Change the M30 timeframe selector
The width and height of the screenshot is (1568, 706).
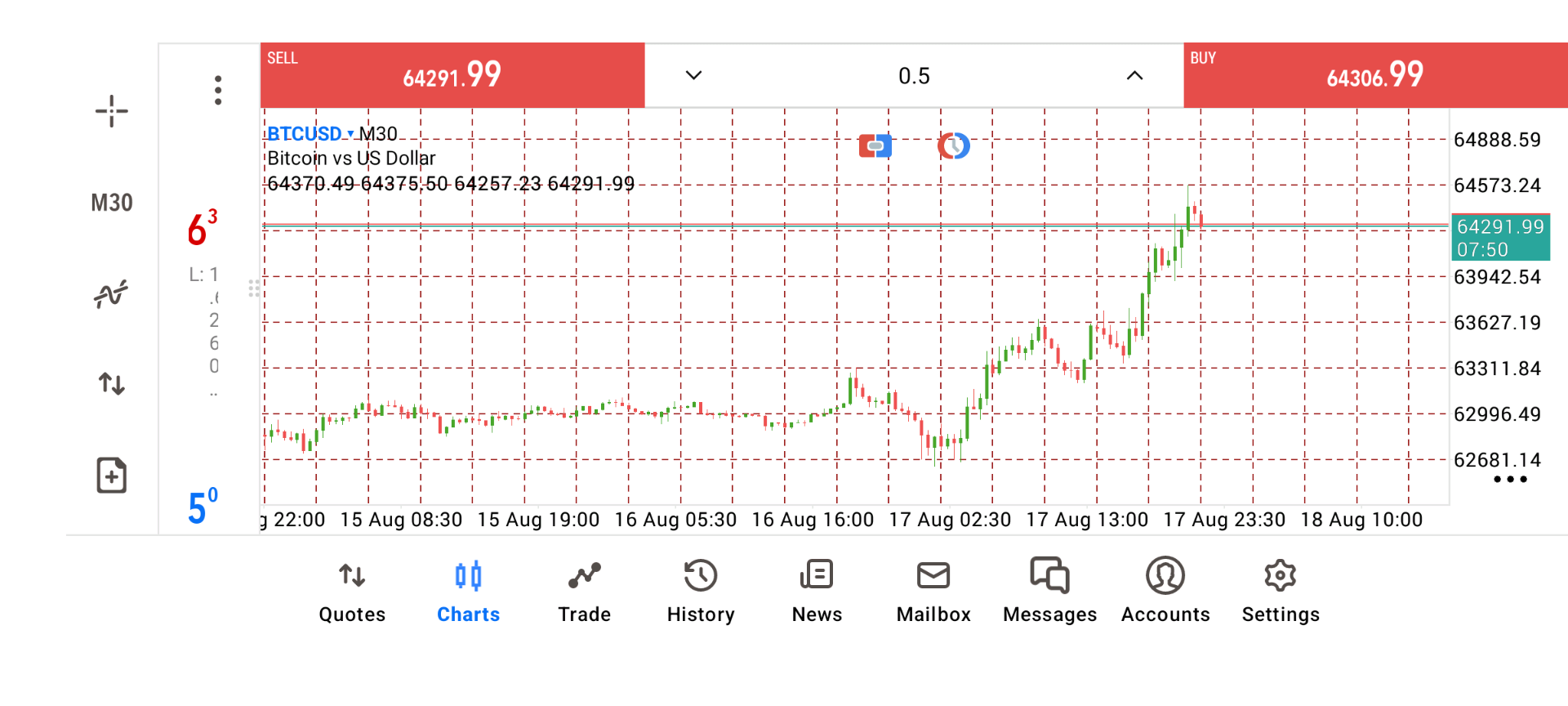coord(111,203)
